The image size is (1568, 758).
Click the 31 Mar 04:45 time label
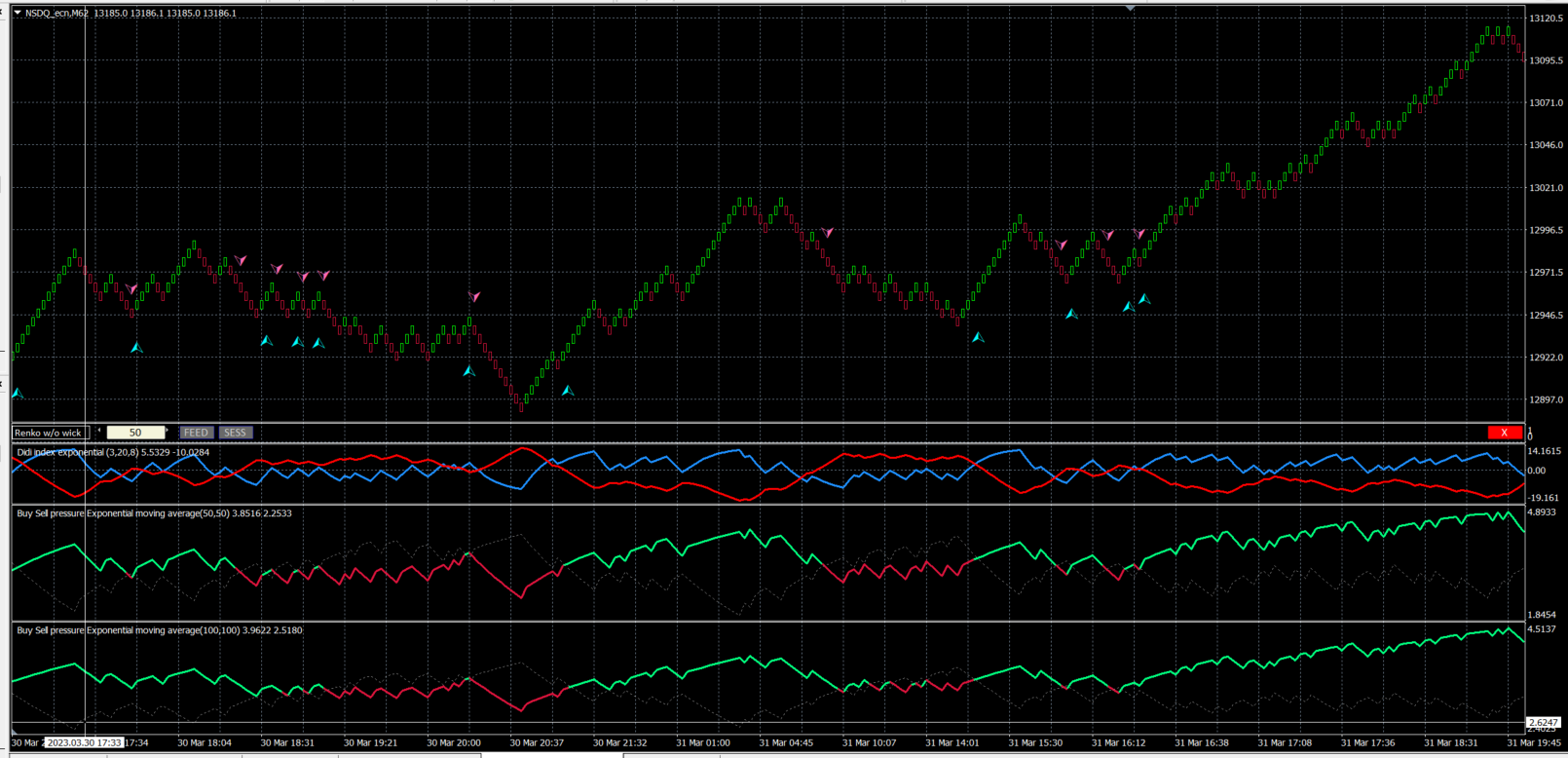786,742
